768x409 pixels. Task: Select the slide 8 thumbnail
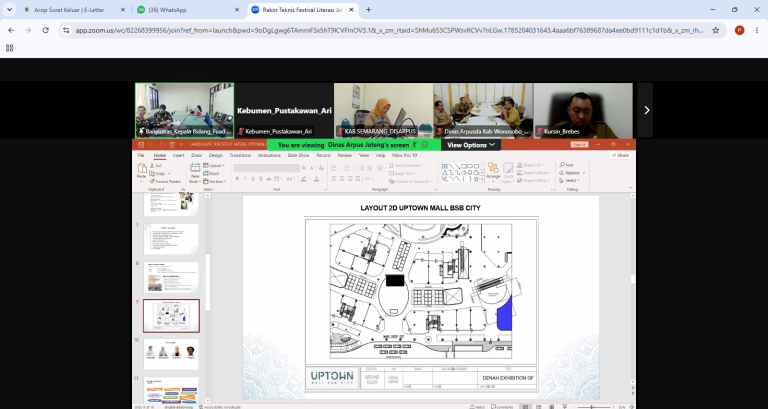click(171, 277)
